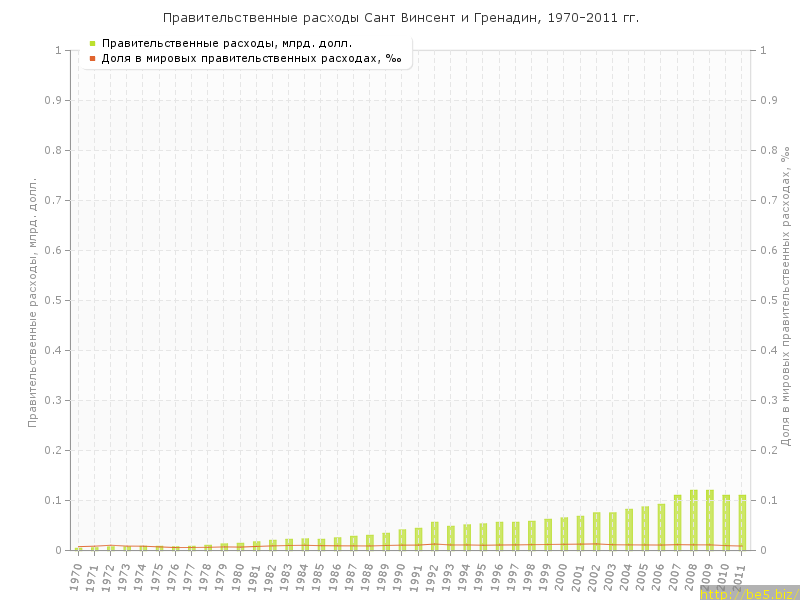Click the 2011 label on the x-axis

click(x=741, y=576)
